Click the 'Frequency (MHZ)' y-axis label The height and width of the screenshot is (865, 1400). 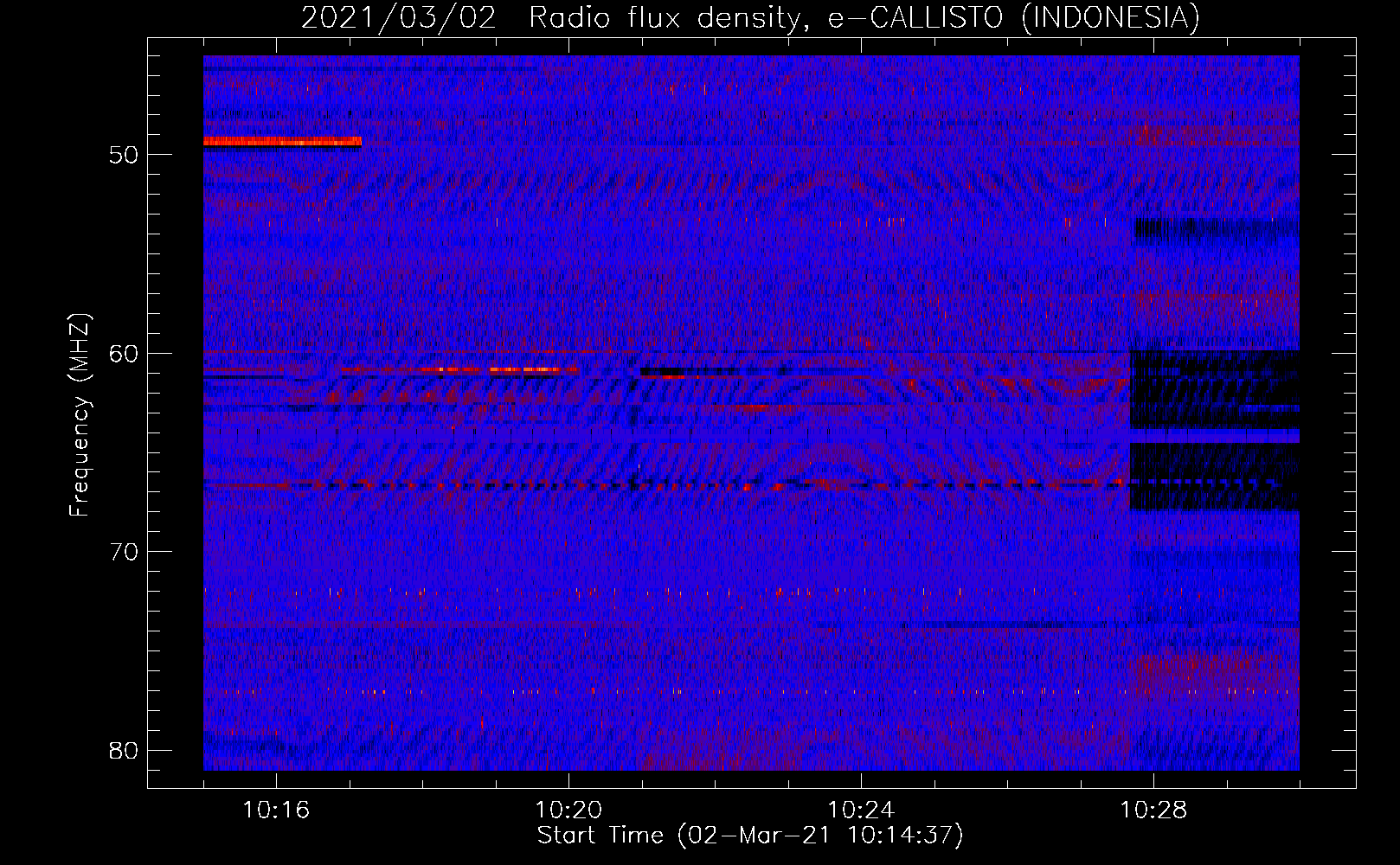[80, 415]
